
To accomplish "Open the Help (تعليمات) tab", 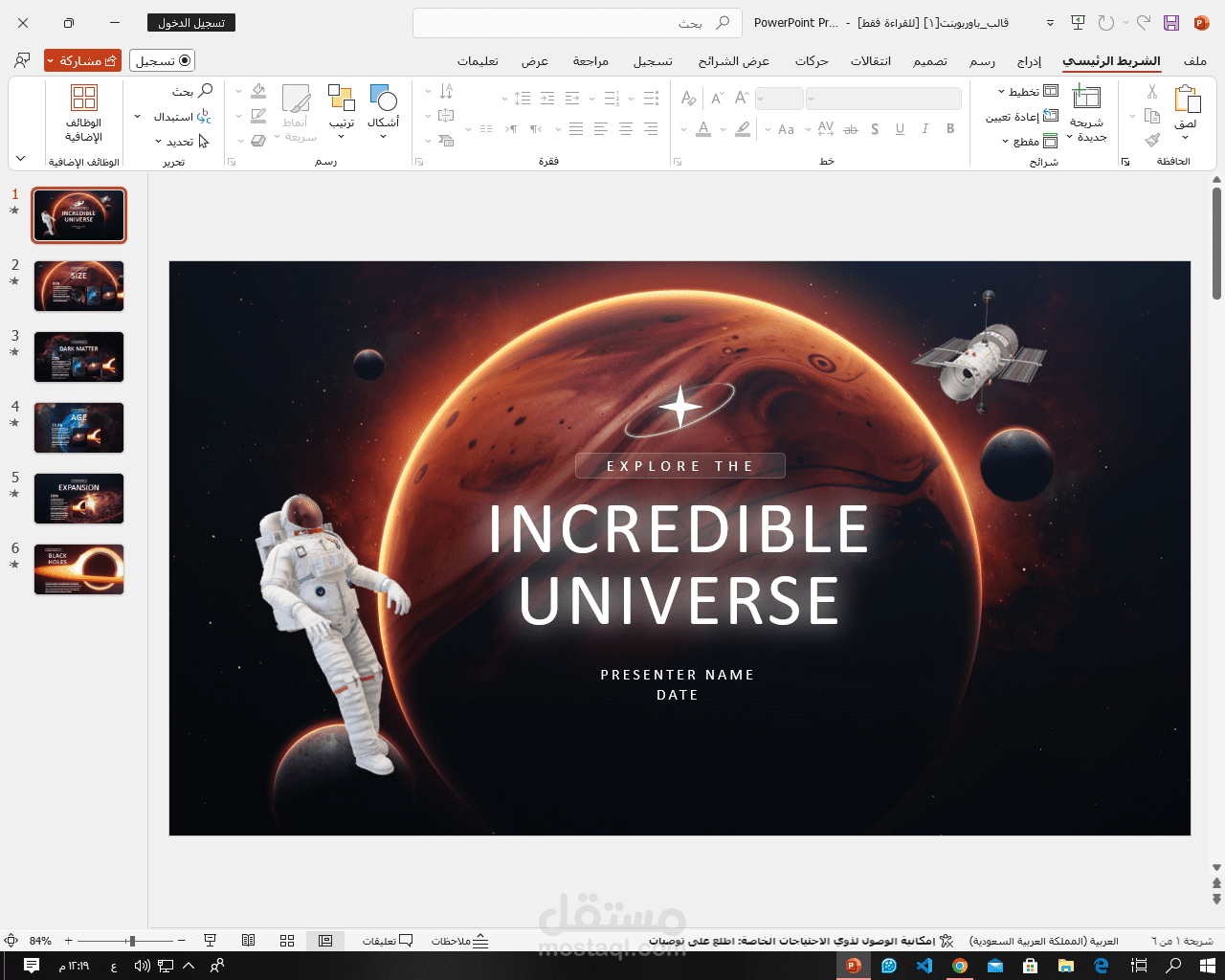I will pyautogui.click(x=478, y=61).
